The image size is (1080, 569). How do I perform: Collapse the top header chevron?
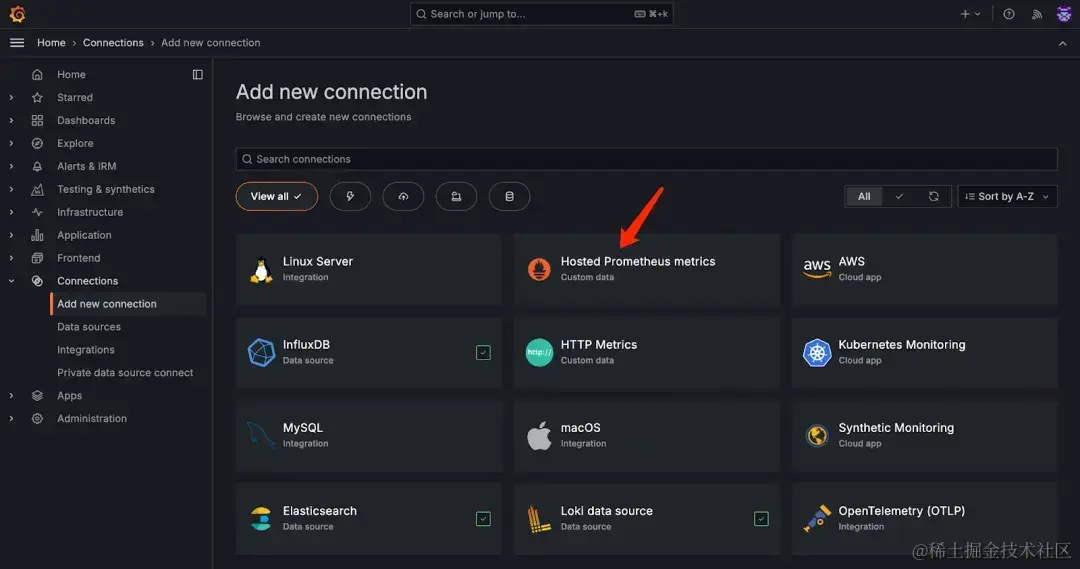1062,43
